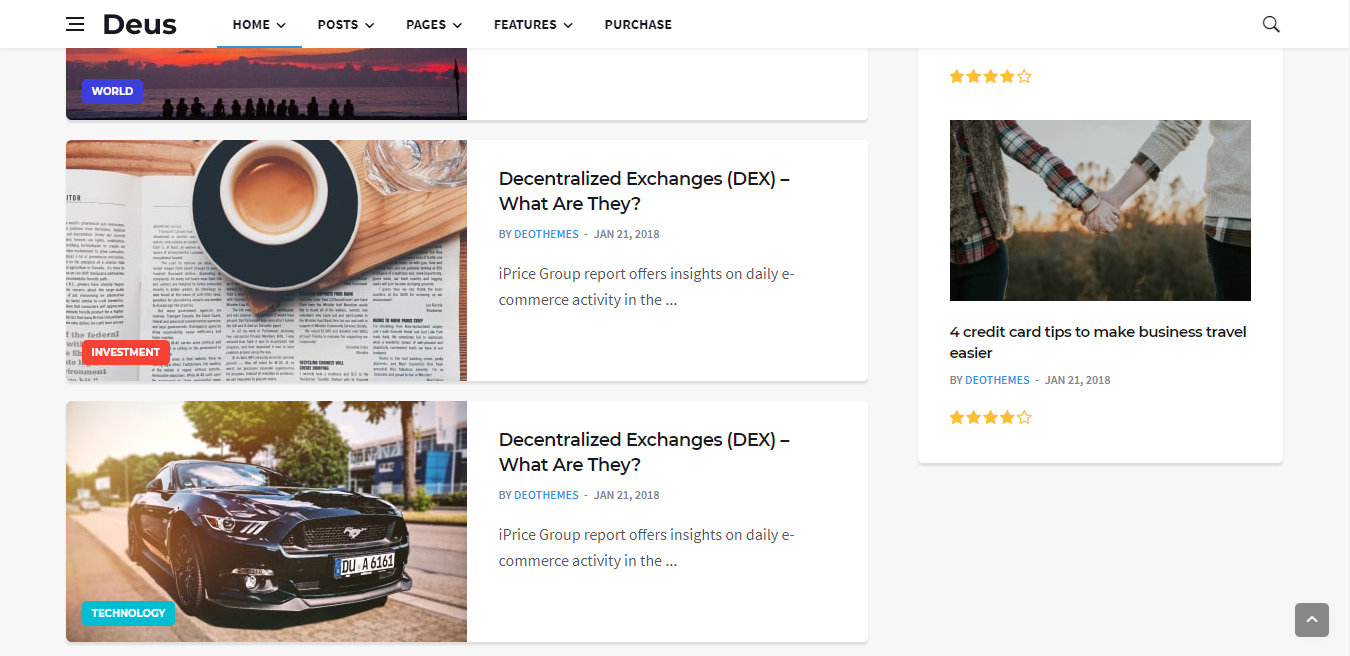The height and width of the screenshot is (656, 1350).
Task: Click the search magnifier icon
Action: pos(1271,24)
